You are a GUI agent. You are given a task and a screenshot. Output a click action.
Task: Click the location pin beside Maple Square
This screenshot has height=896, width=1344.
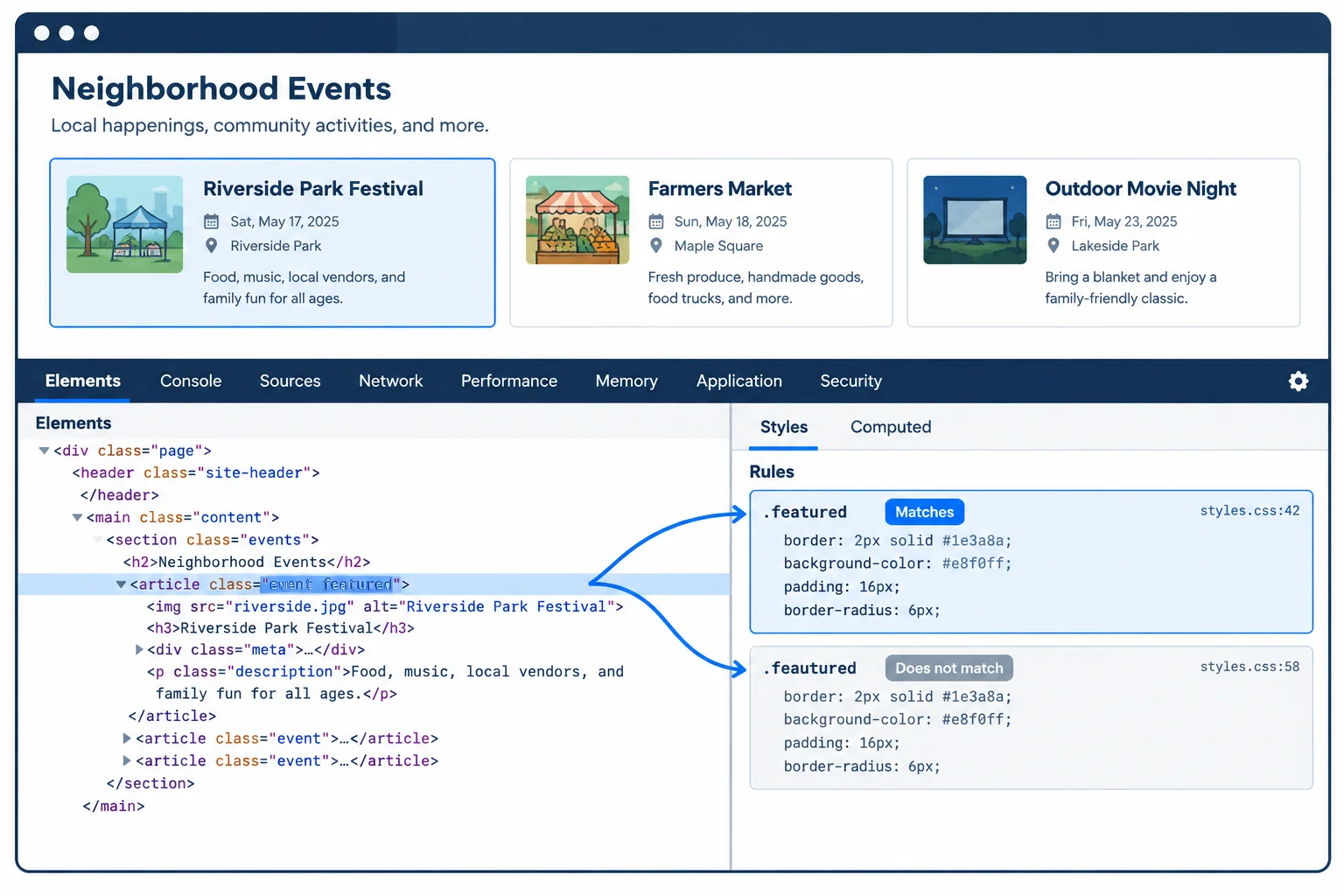pyautogui.click(x=655, y=246)
